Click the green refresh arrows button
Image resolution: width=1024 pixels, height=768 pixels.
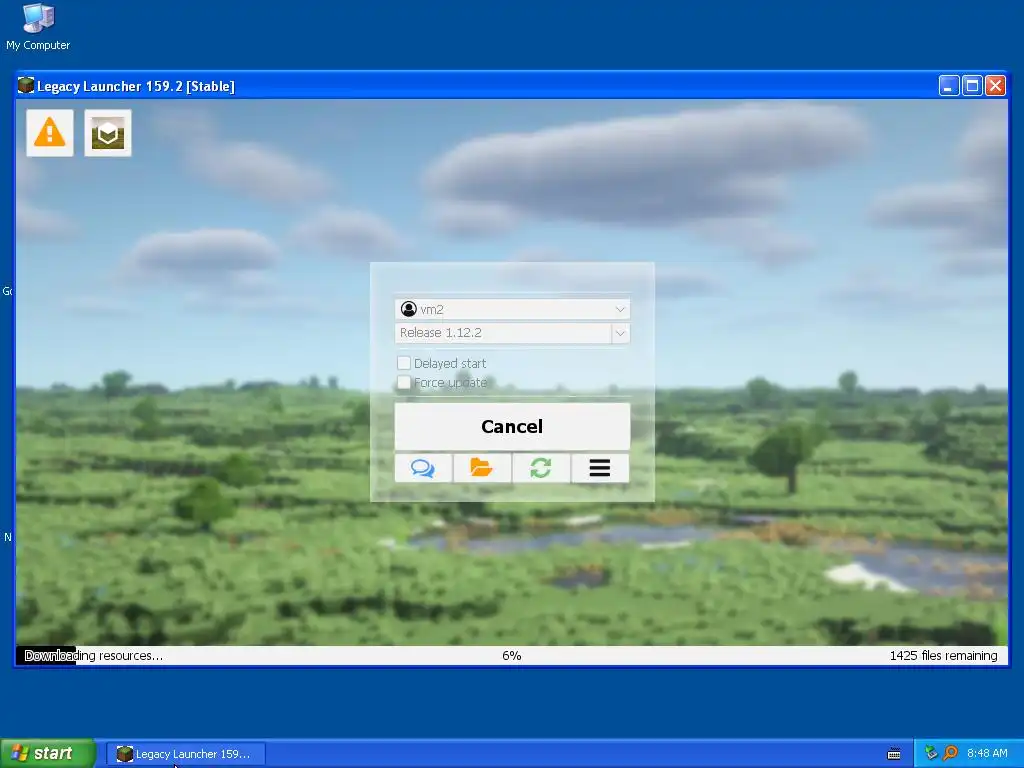click(x=541, y=468)
